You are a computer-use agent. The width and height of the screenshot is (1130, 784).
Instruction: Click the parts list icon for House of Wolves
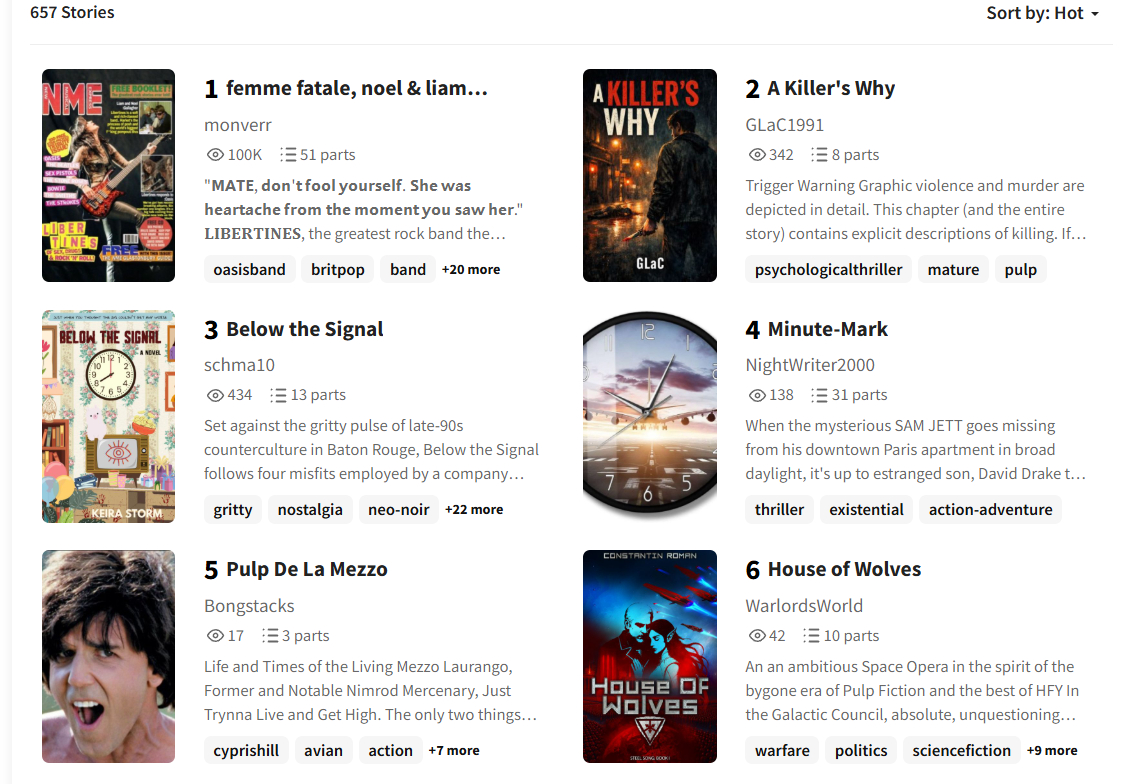point(811,636)
